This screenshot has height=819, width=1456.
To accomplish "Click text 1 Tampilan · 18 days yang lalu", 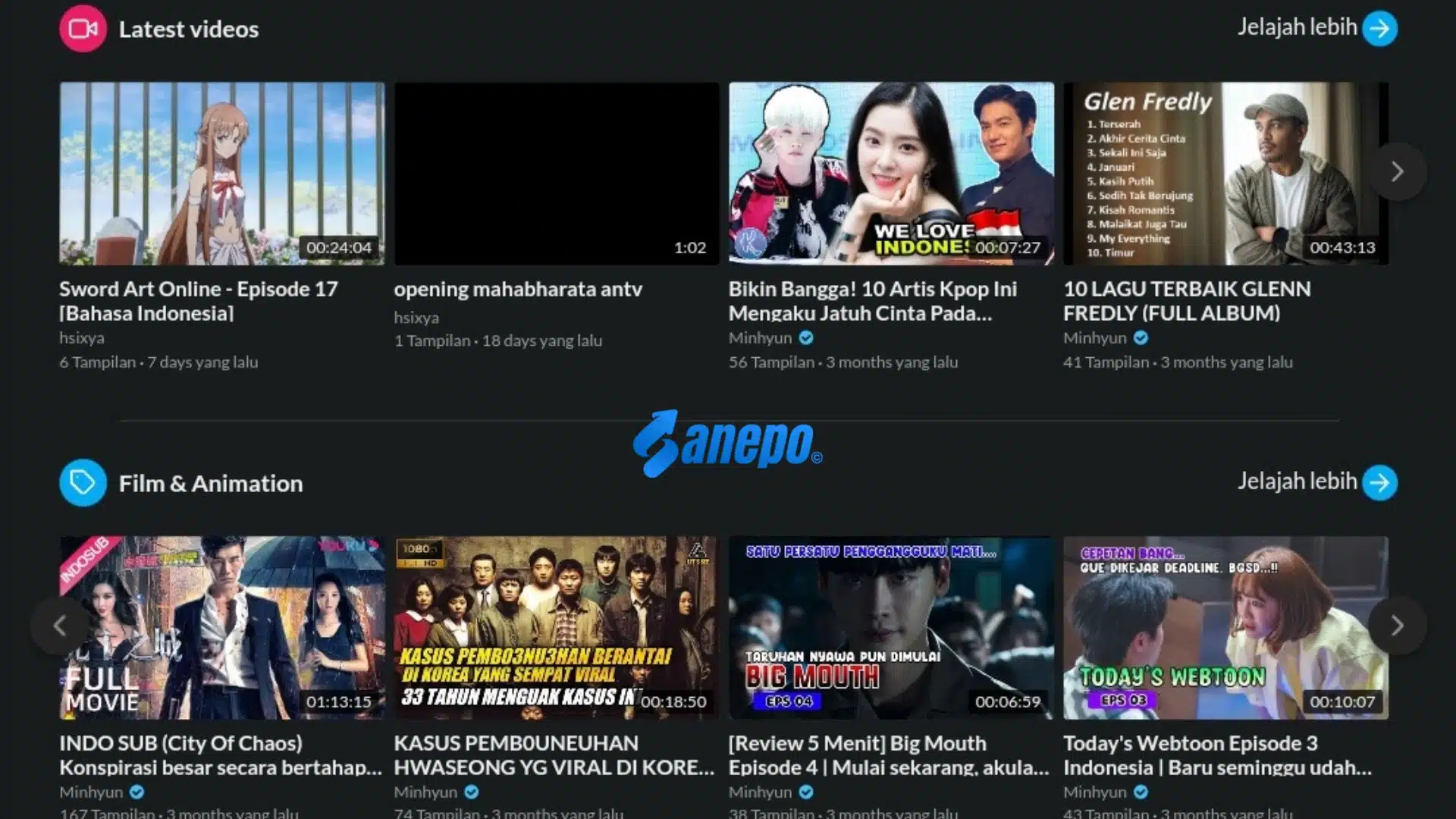I will click(498, 341).
